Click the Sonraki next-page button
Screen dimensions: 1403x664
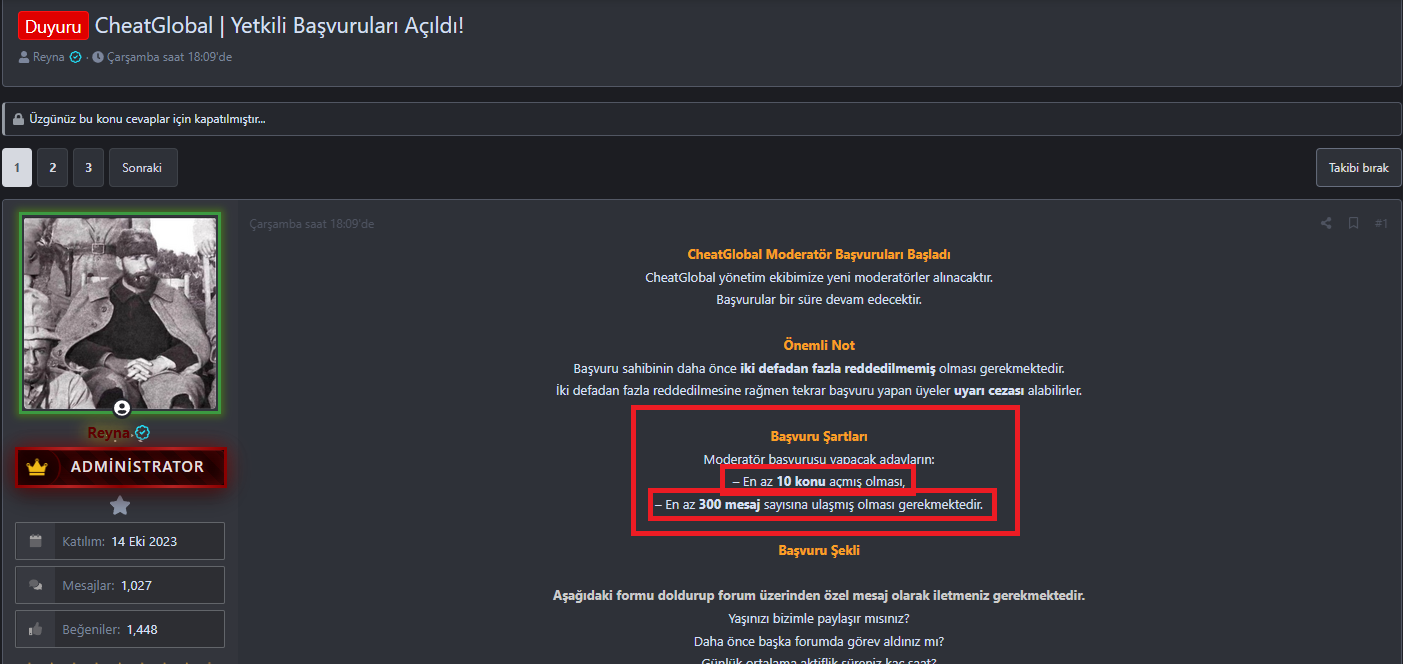coord(143,168)
